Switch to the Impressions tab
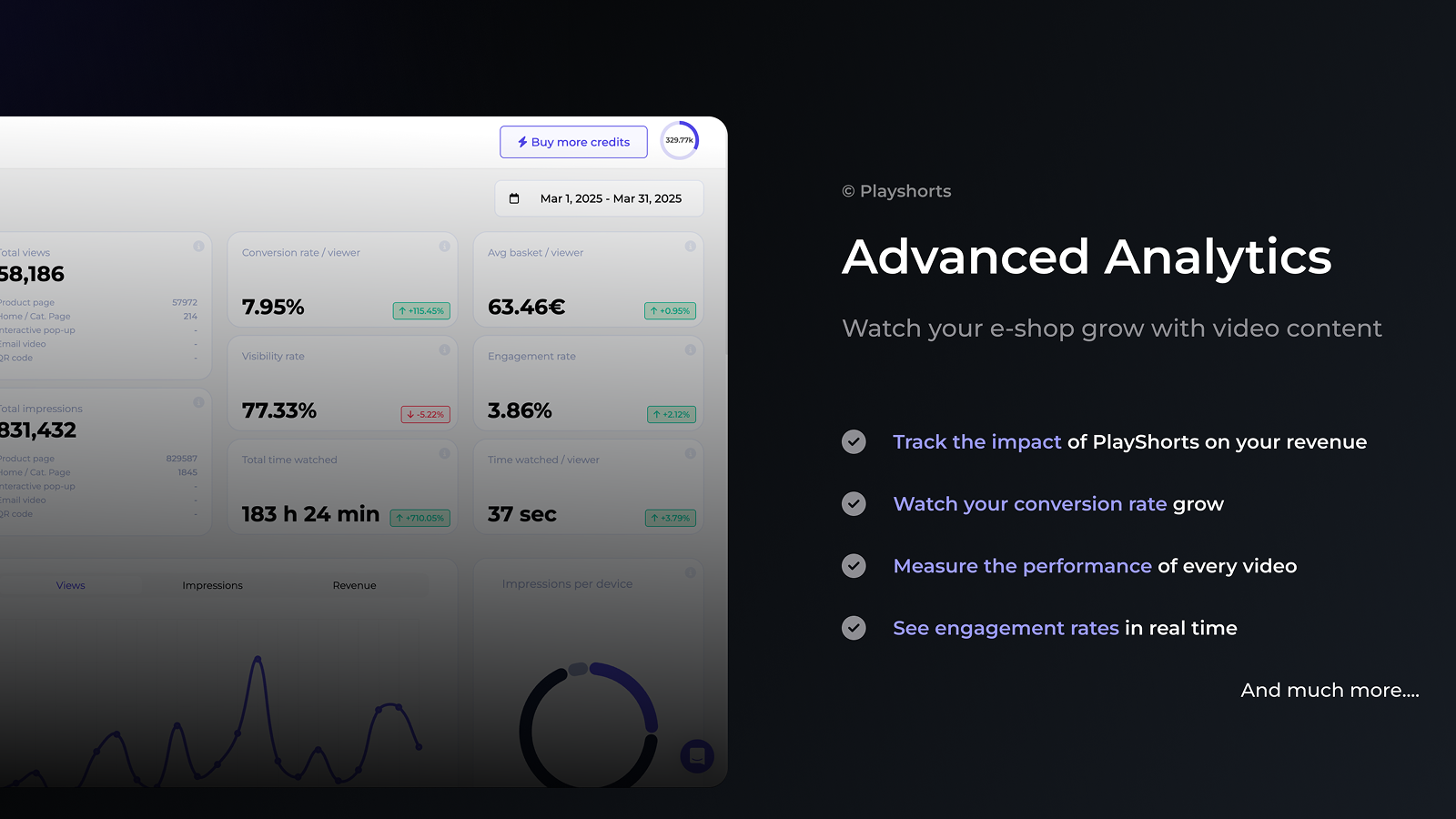Screen dimensions: 1456x819 [212, 585]
